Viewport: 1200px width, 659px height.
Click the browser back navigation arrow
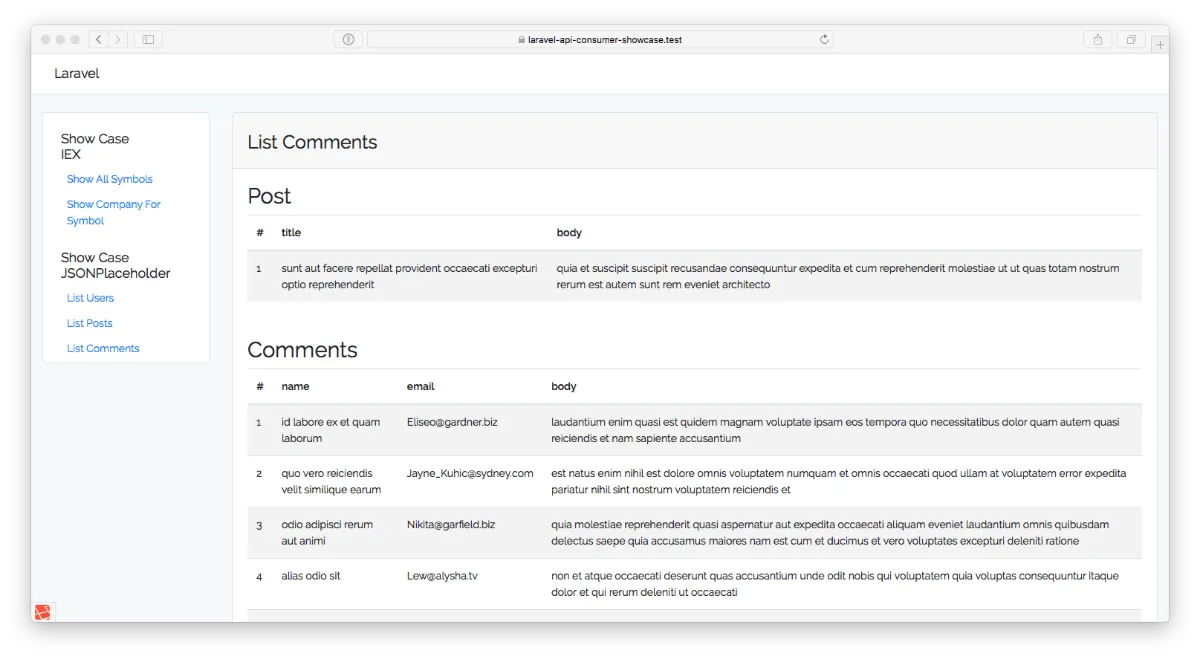[98, 39]
